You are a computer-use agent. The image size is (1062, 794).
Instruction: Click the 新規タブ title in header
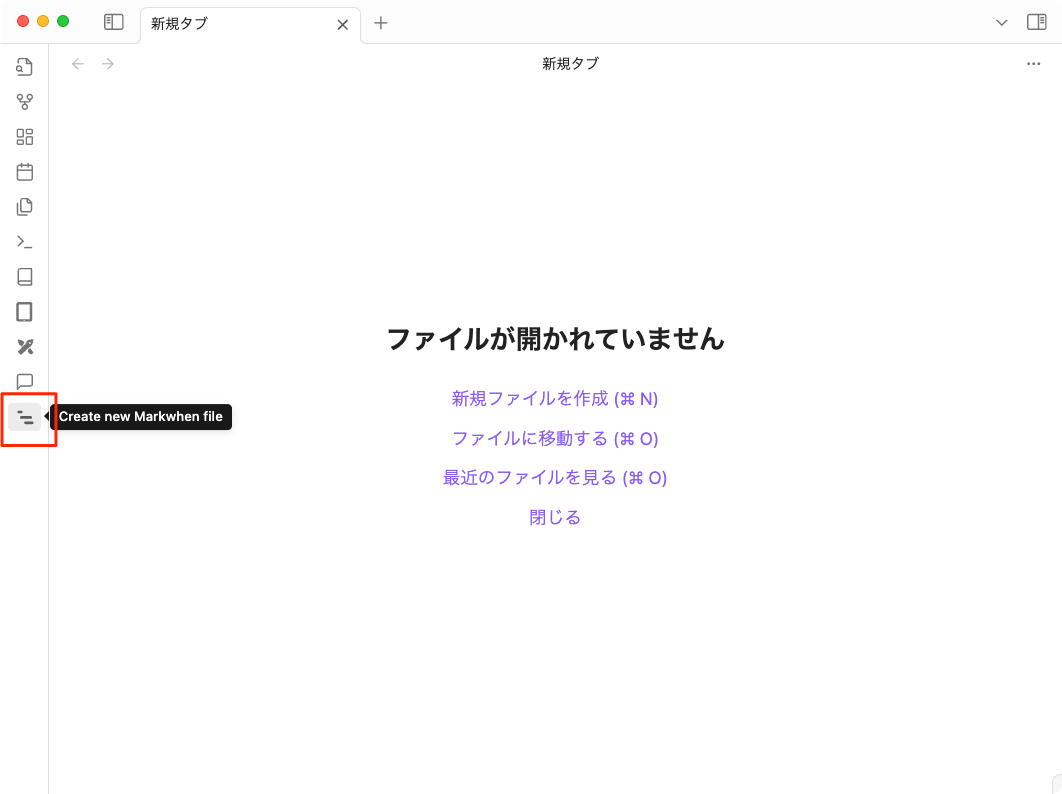point(570,64)
